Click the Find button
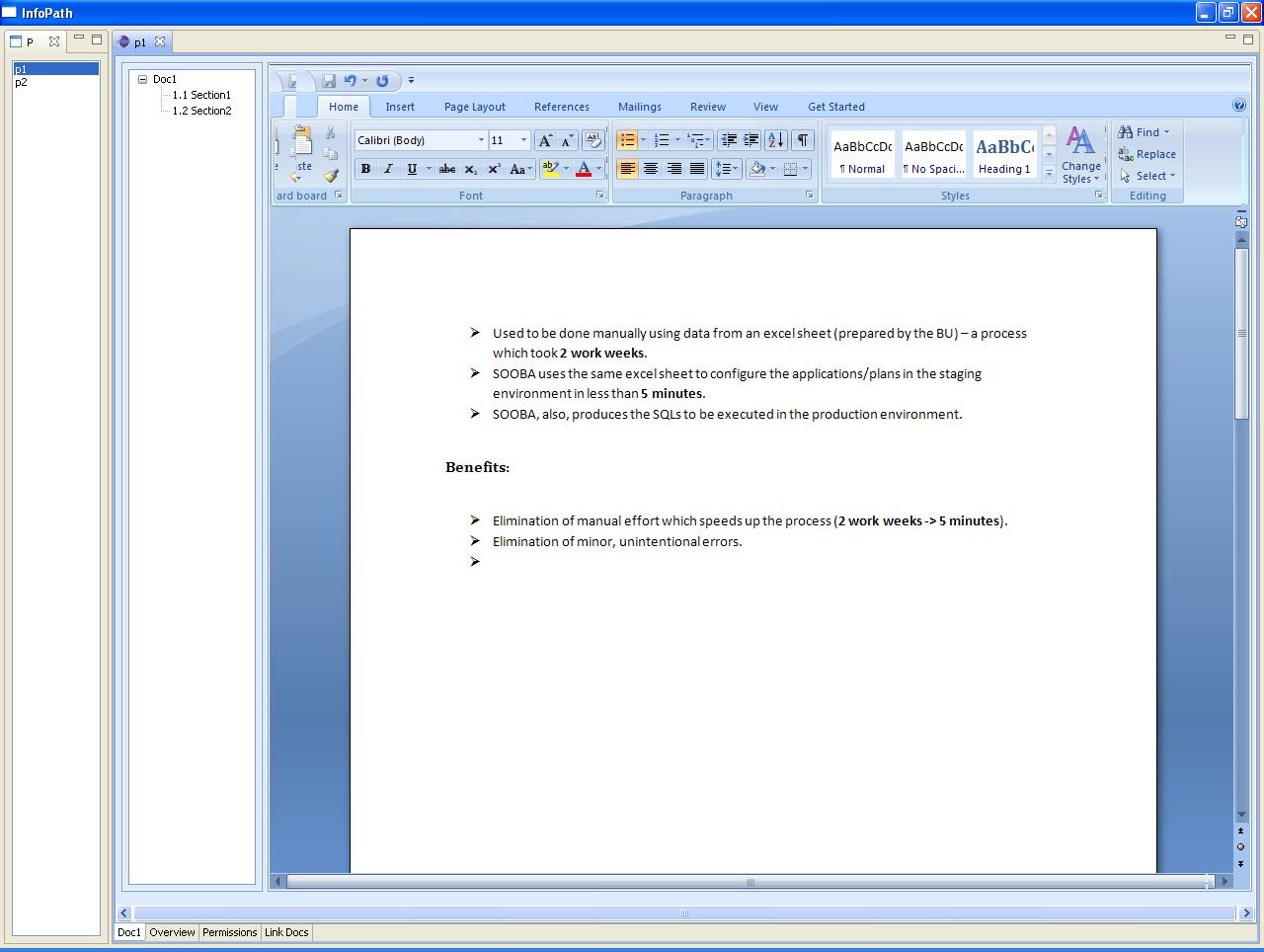 [x=1145, y=132]
